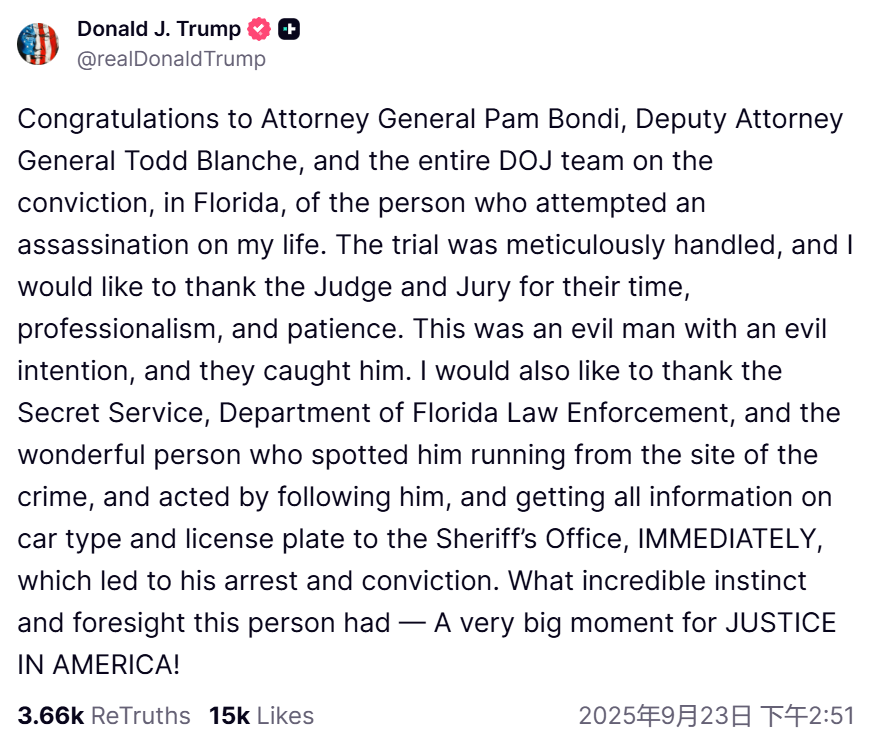Viewport: 872px width, 742px height.
Task: Open the Donald J. Trump display name
Action: click(159, 30)
